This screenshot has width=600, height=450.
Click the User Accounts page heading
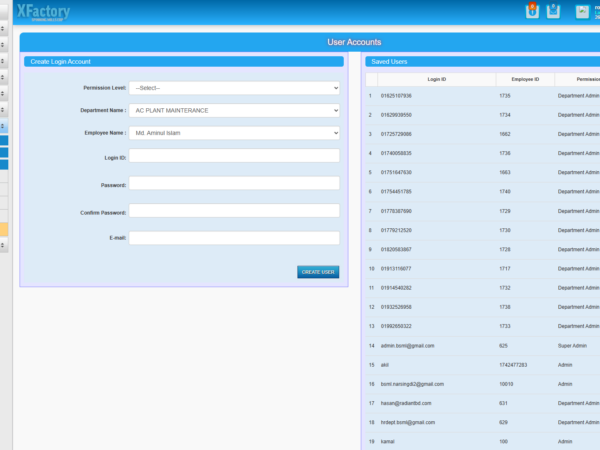354,42
